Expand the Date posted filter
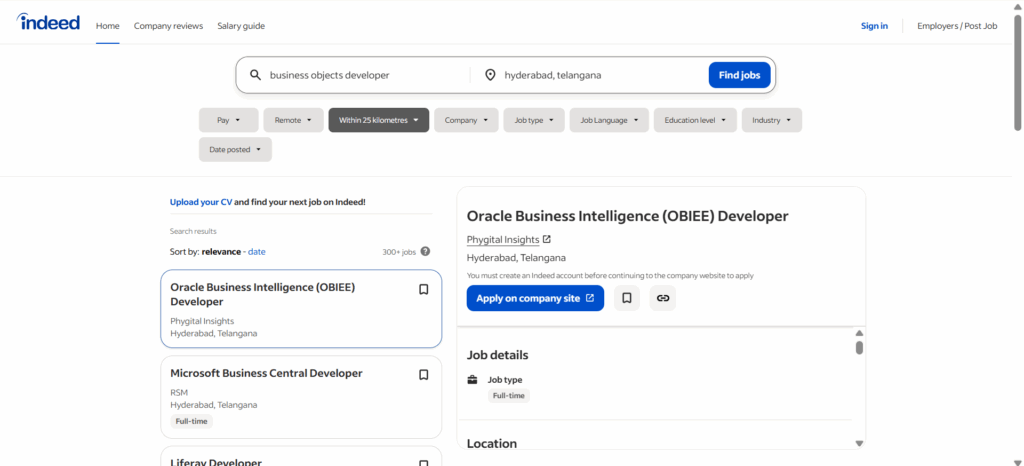Viewport: 1024px width, 466px height. 235,149
